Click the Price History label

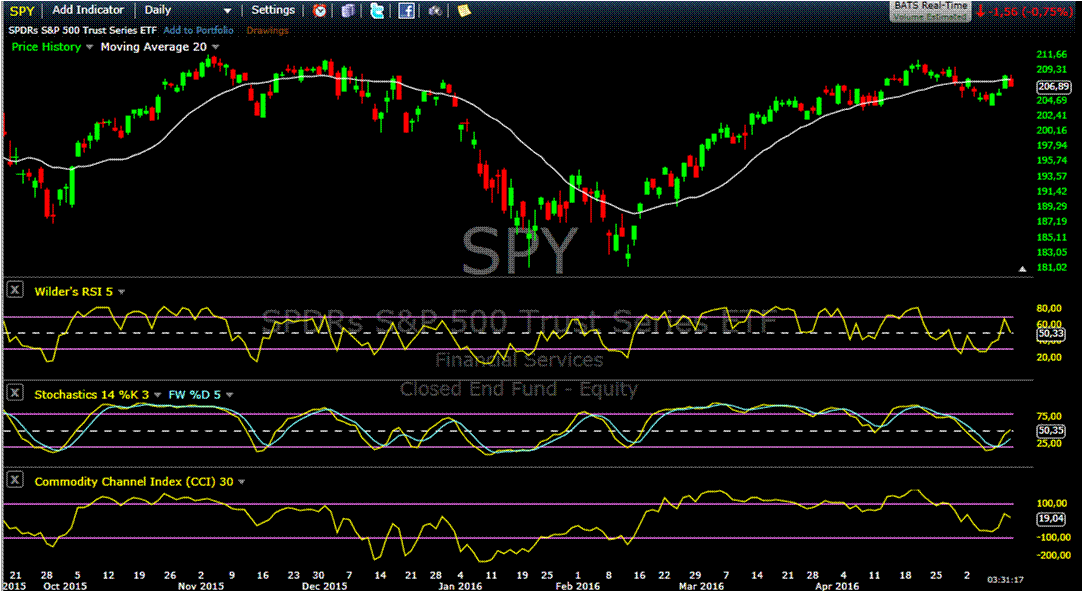tap(46, 47)
